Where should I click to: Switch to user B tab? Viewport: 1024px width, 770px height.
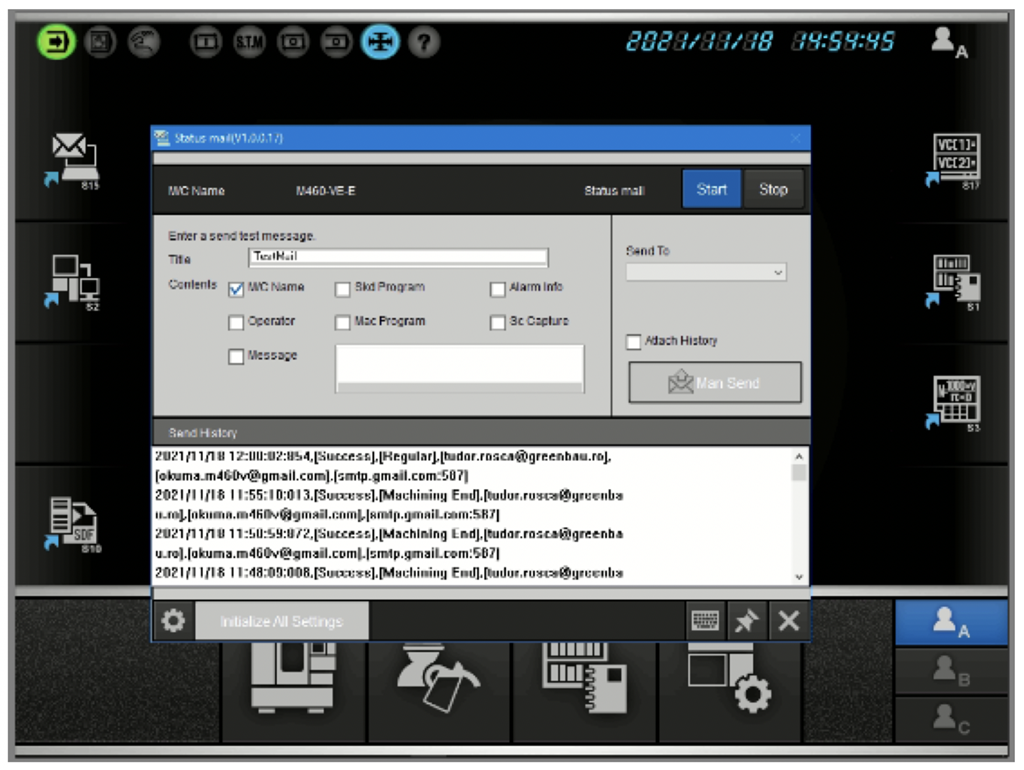[951, 672]
